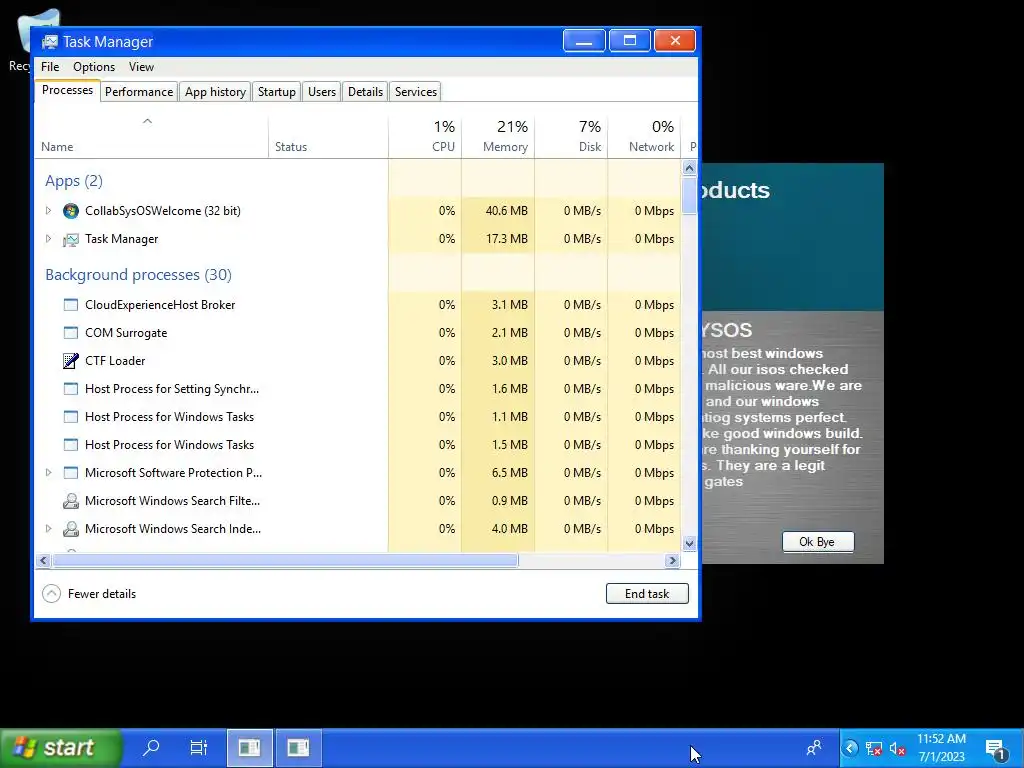
Task: Open the File menu
Action: (x=50, y=67)
